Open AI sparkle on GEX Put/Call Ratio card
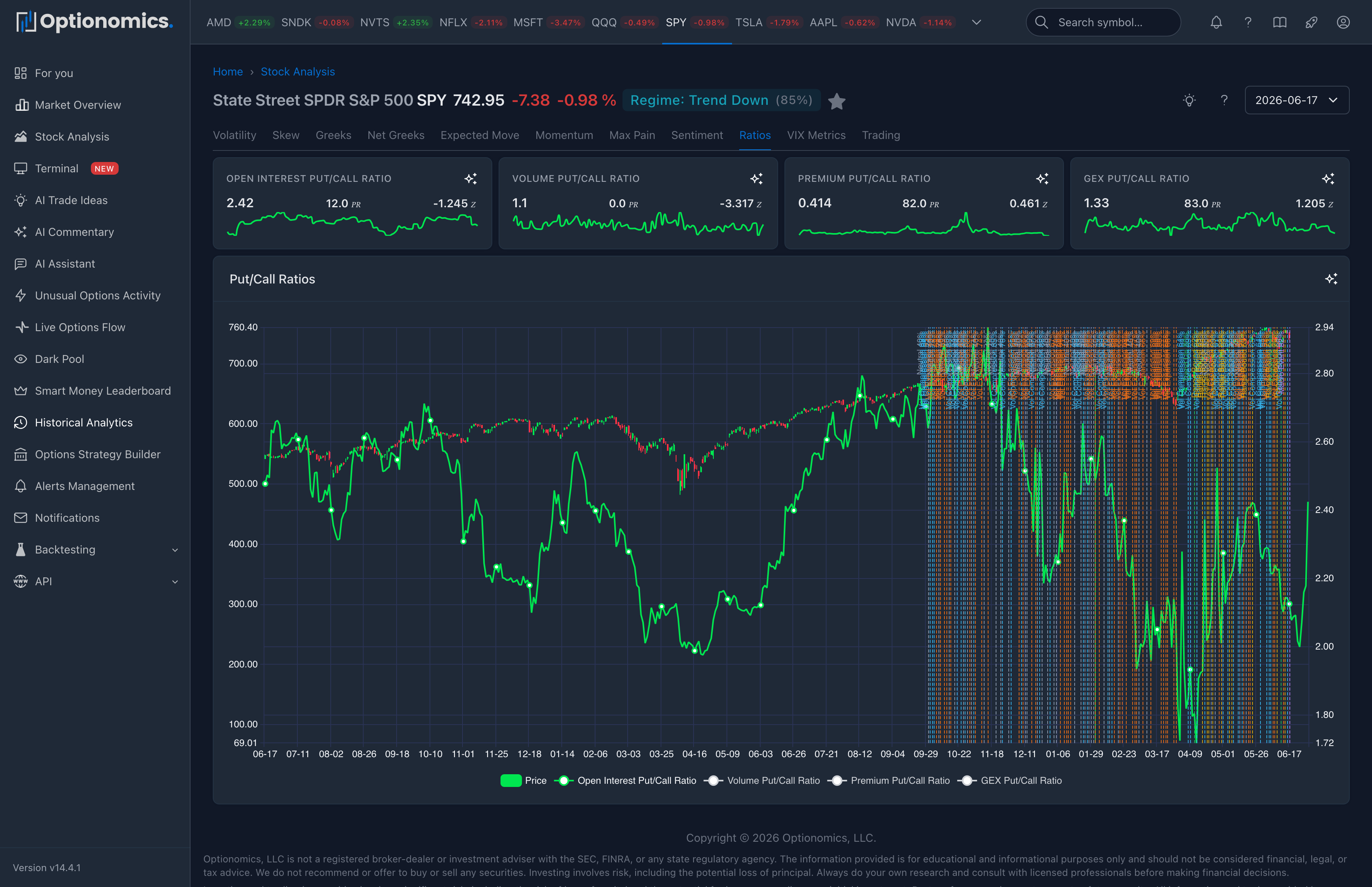 [x=1328, y=179]
